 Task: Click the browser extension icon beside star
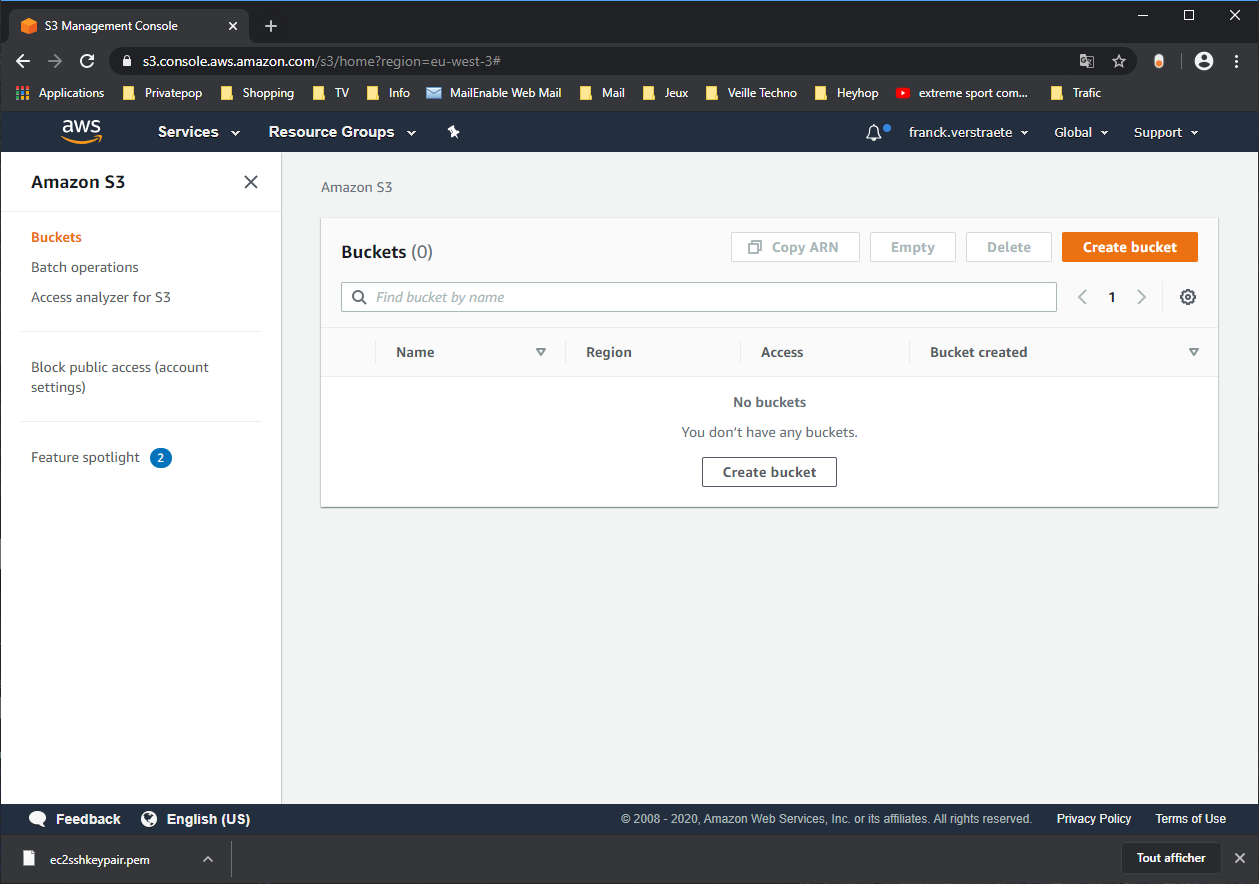[1159, 61]
